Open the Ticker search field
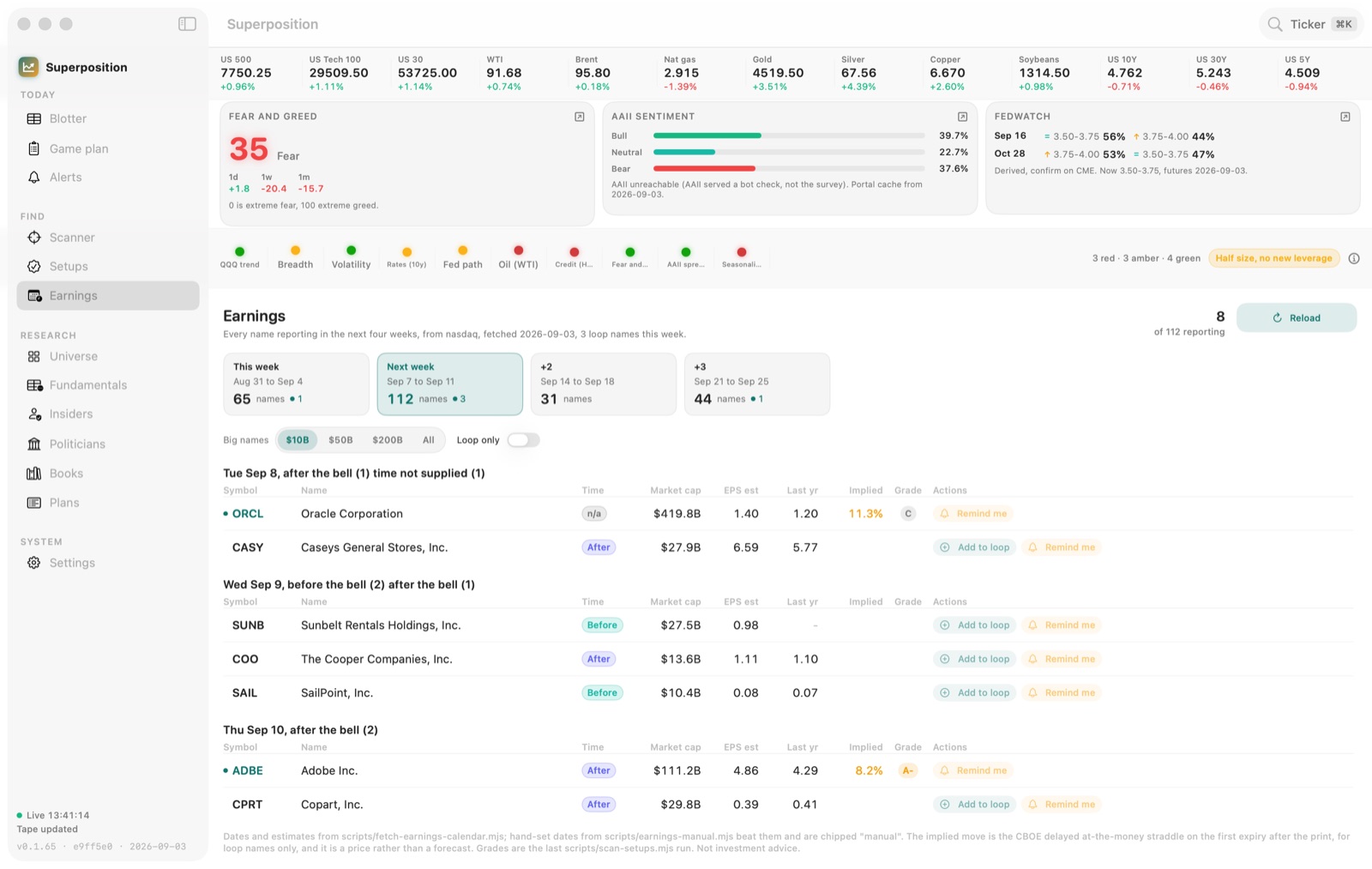Viewport: 1372px width, 869px height. (1311, 24)
